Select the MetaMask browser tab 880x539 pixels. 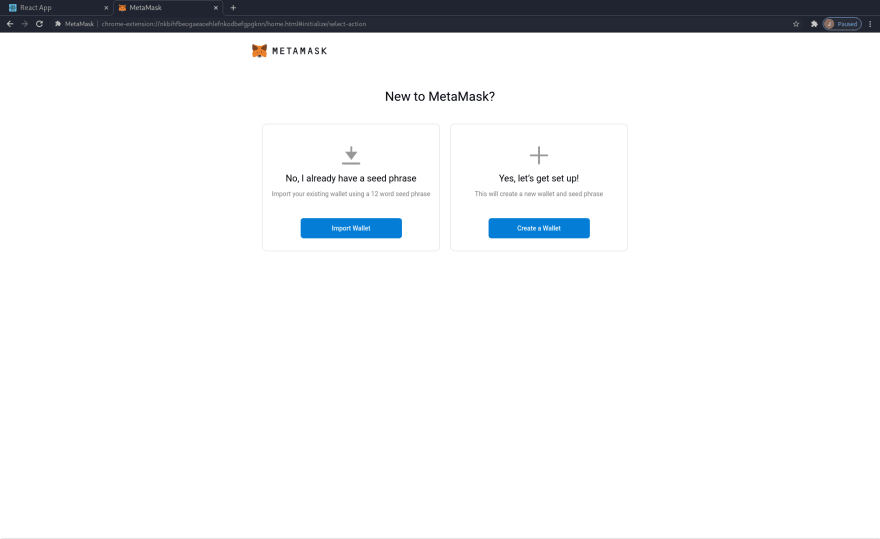click(x=167, y=8)
